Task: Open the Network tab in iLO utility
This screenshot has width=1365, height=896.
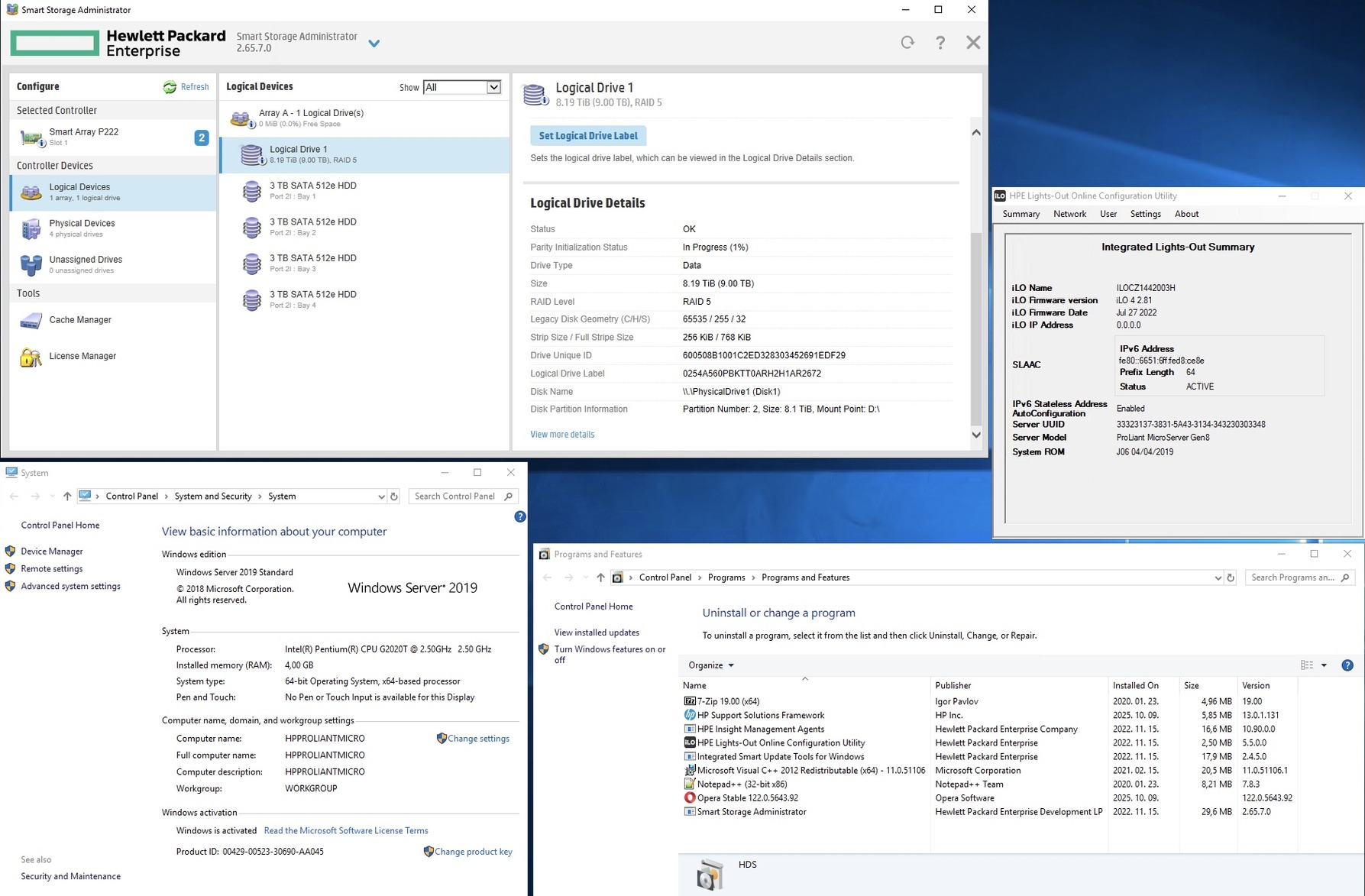Action: point(1069,214)
